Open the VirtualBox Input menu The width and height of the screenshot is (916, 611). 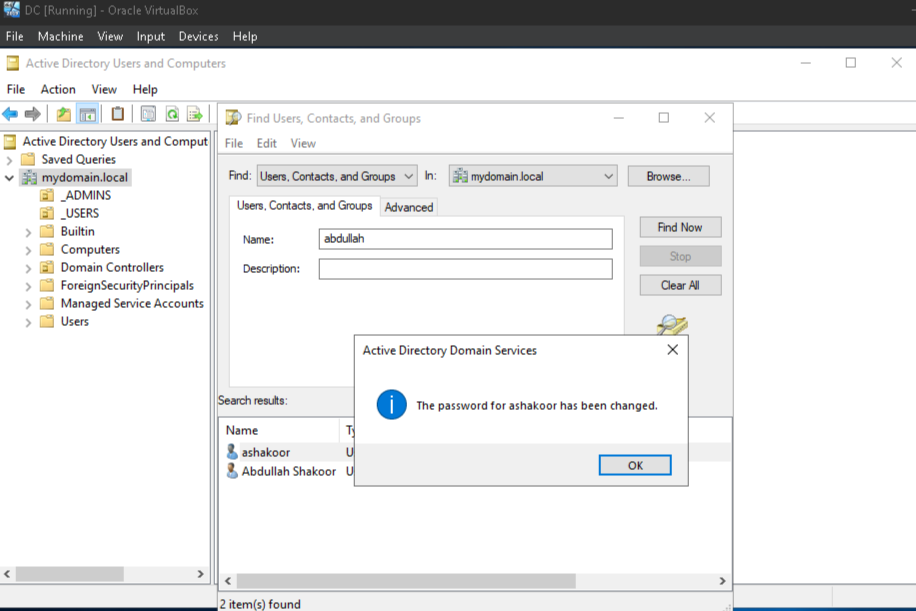151,36
